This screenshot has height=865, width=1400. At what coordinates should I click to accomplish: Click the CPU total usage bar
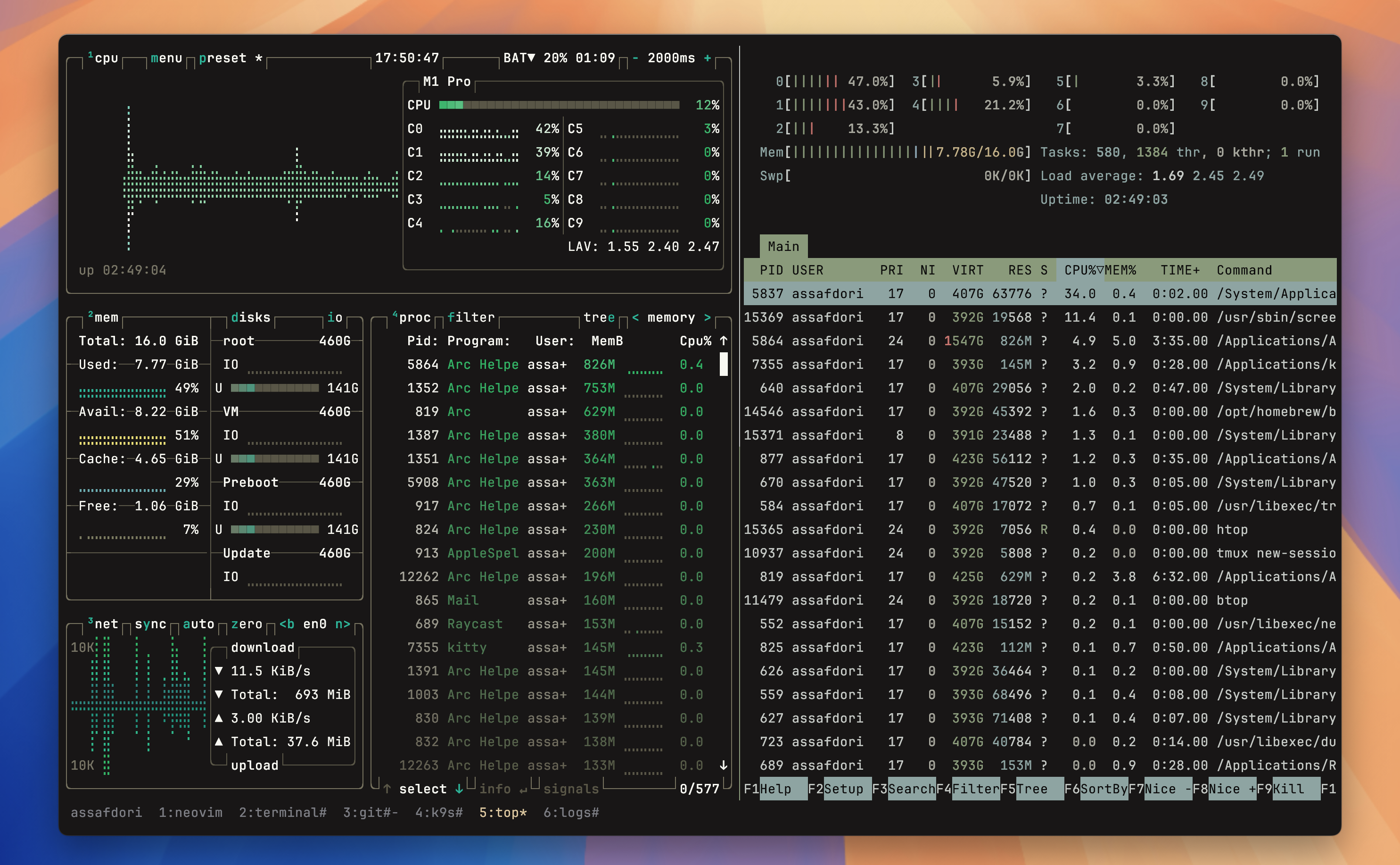coord(559,105)
